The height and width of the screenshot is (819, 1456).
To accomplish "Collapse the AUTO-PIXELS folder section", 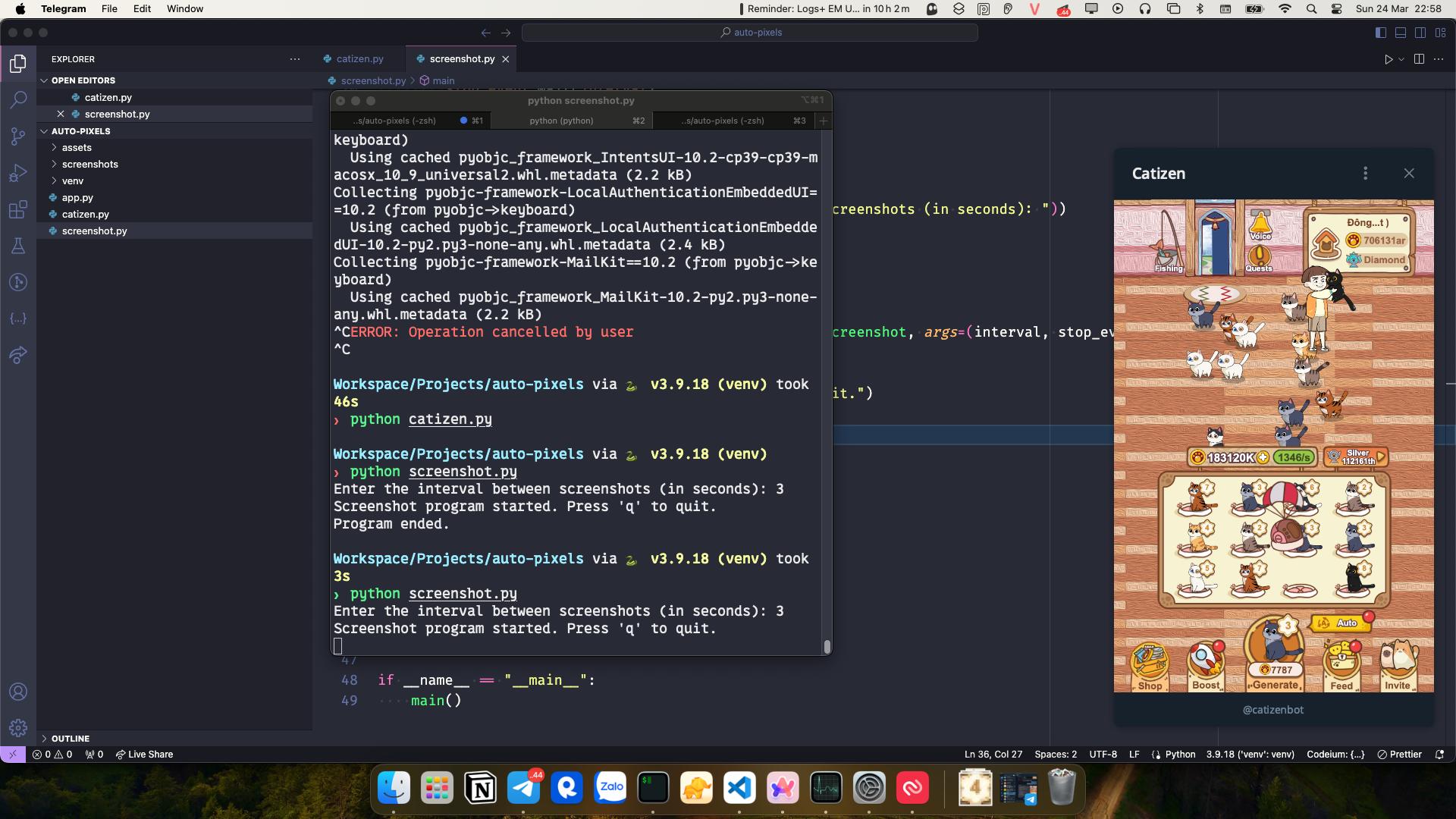I will click(174, 131).
